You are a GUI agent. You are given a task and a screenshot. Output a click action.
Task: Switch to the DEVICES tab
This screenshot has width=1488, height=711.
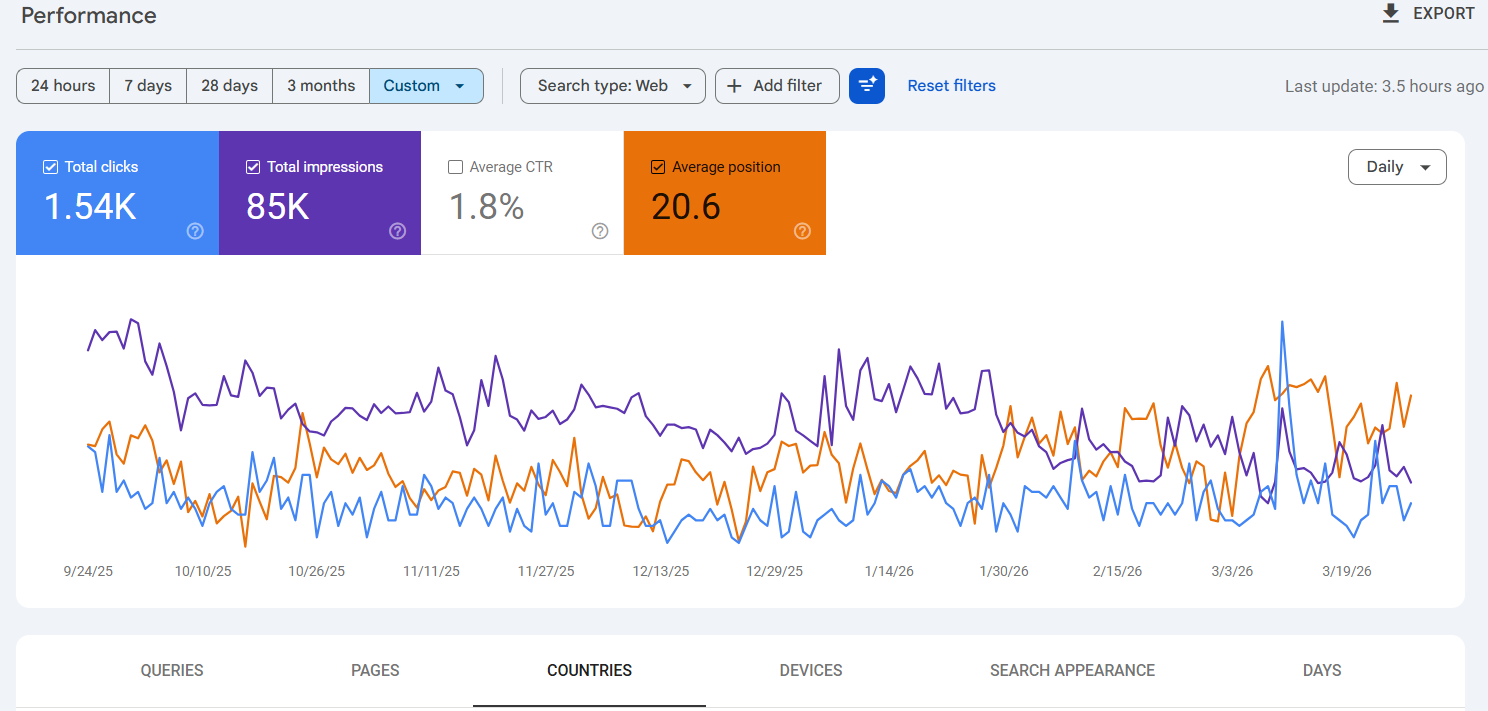(810, 670)
